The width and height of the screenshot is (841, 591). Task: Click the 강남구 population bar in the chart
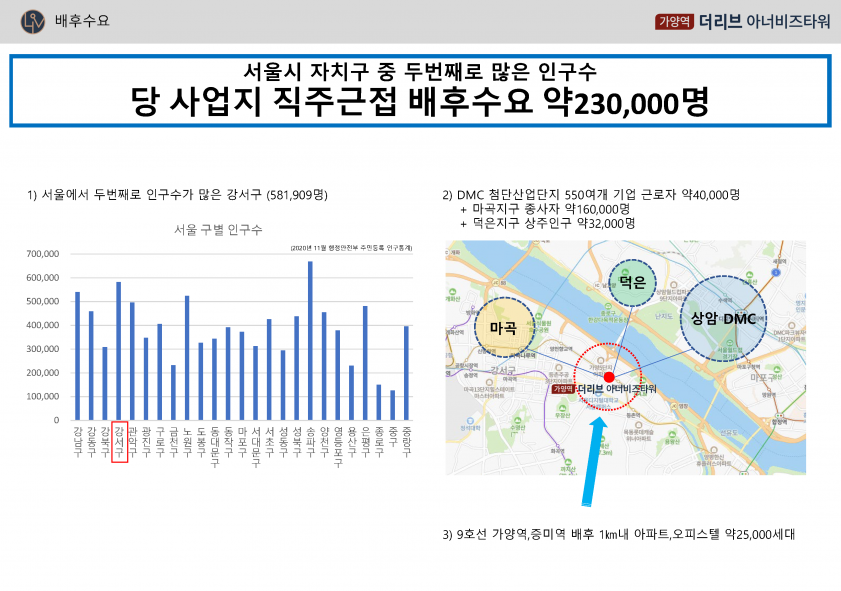point(77,356)
